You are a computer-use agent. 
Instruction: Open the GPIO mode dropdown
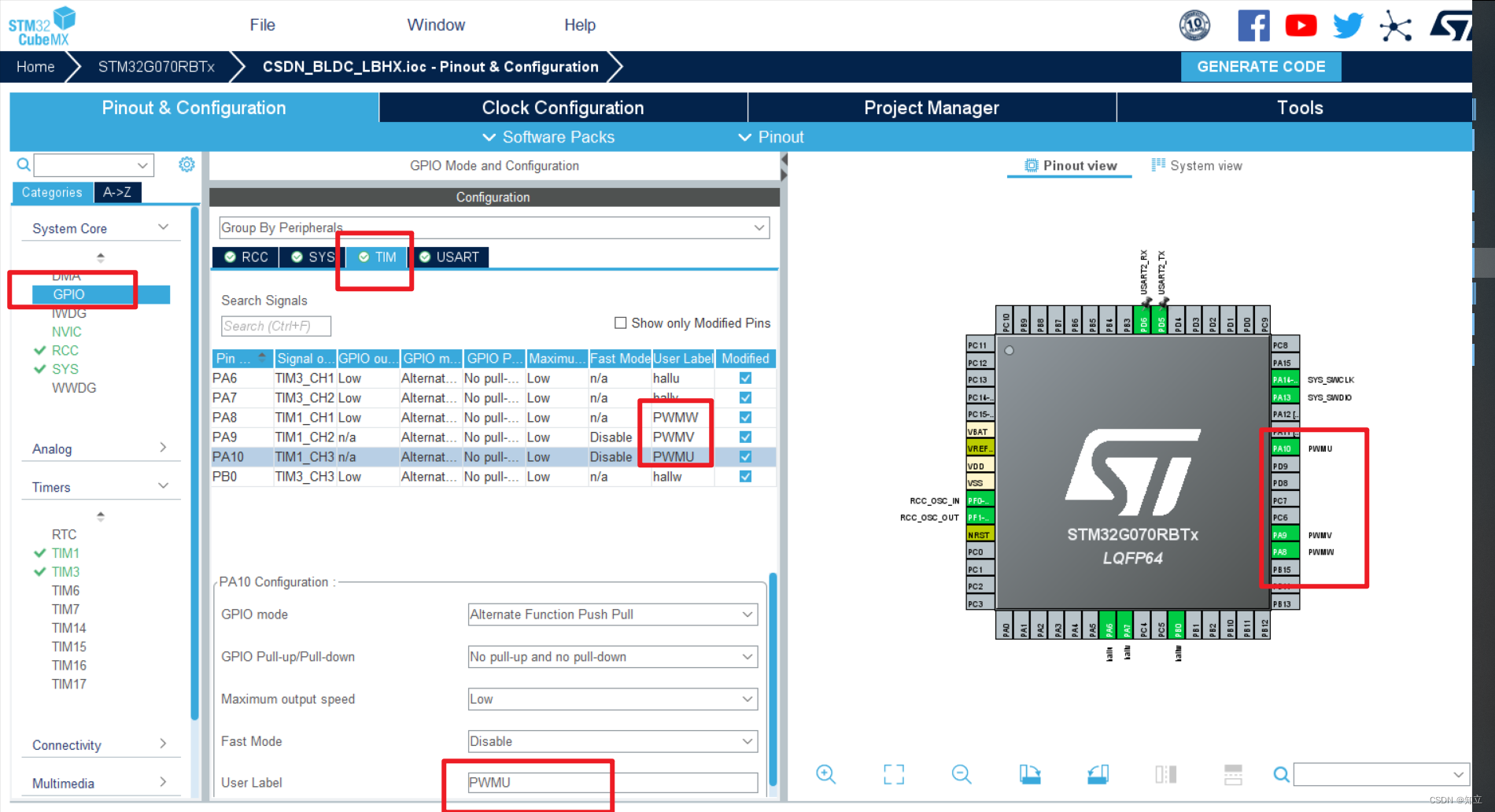point(613,615)
